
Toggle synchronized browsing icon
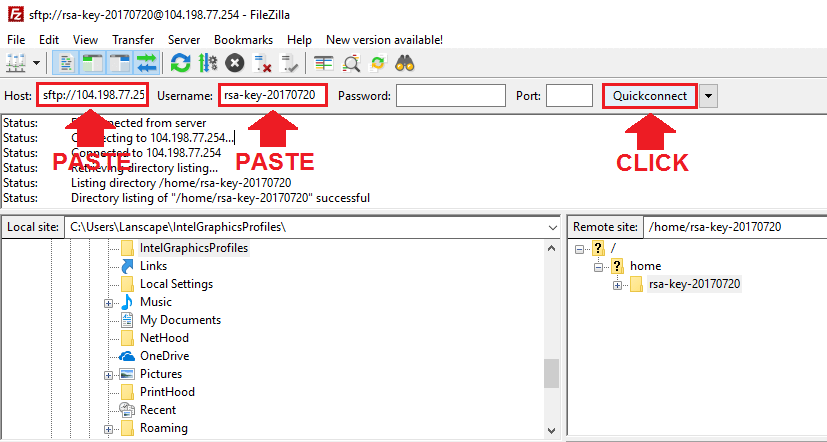pos(378,64)
